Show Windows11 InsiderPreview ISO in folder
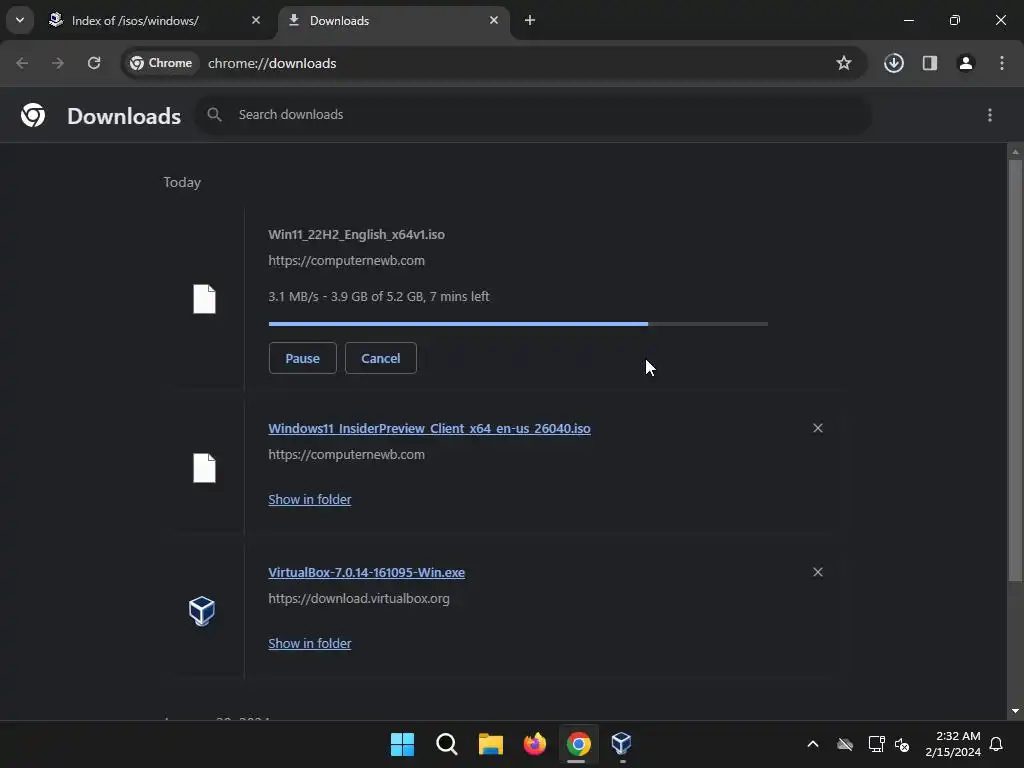The image size is (1024, 768). pyautogui.click(x=310, y=500)
